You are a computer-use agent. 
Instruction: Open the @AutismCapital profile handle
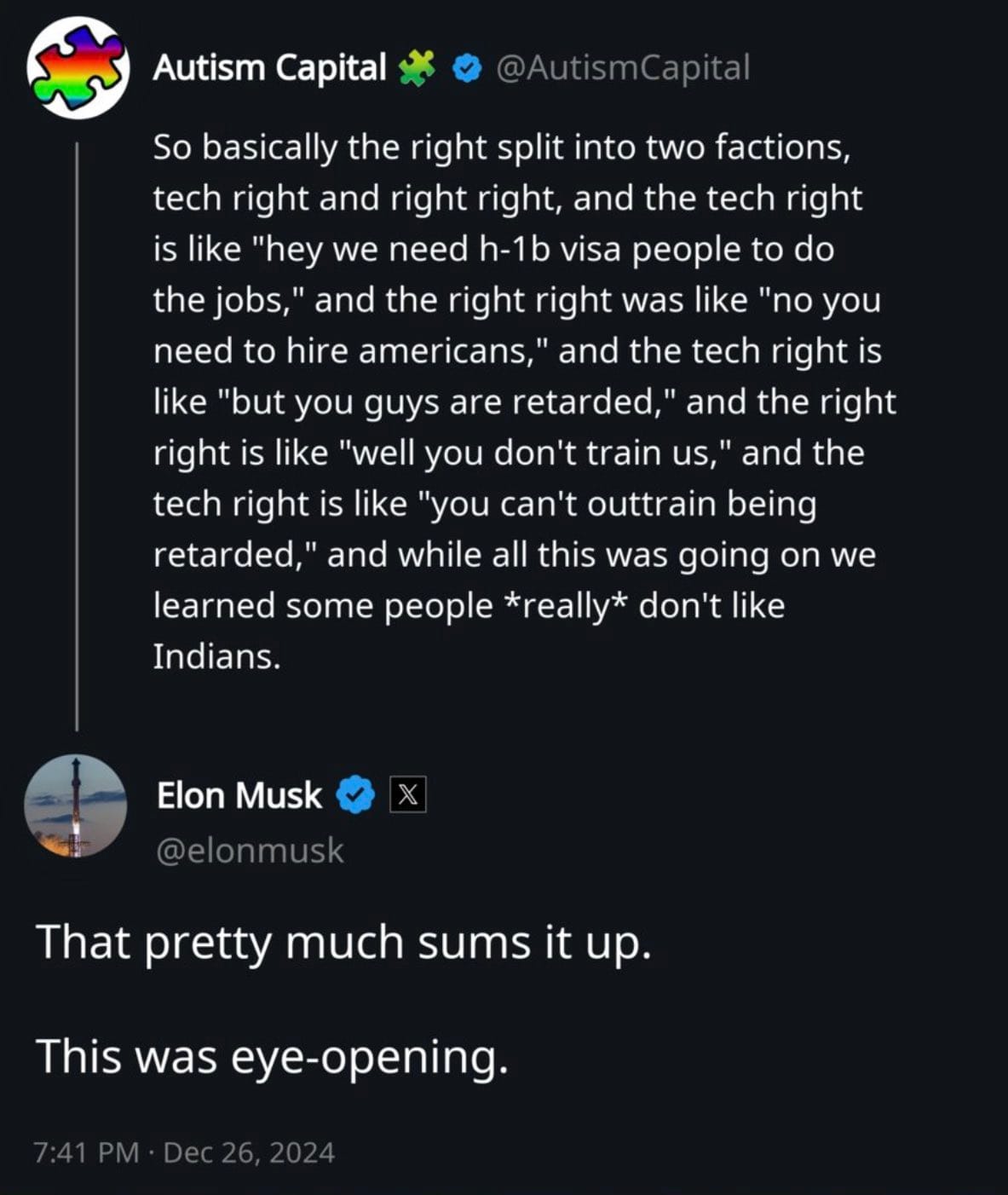click(x=621, y=68)
